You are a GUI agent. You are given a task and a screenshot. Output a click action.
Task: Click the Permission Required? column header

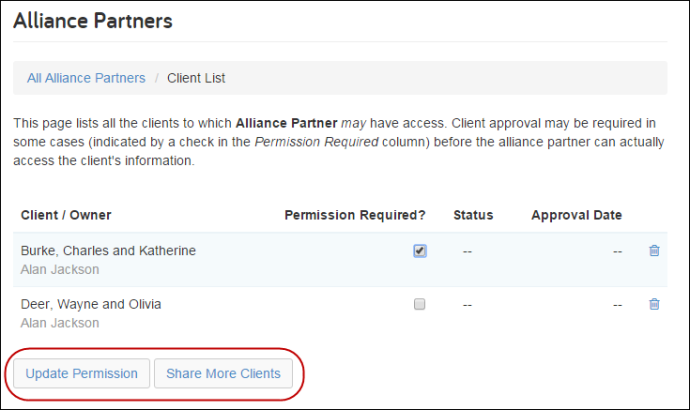(x=355, y=215)
